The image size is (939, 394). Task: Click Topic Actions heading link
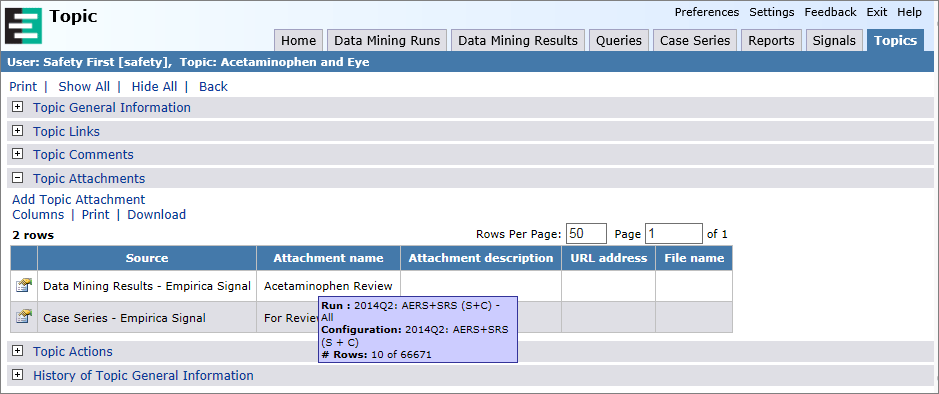(x=73, y=351)
